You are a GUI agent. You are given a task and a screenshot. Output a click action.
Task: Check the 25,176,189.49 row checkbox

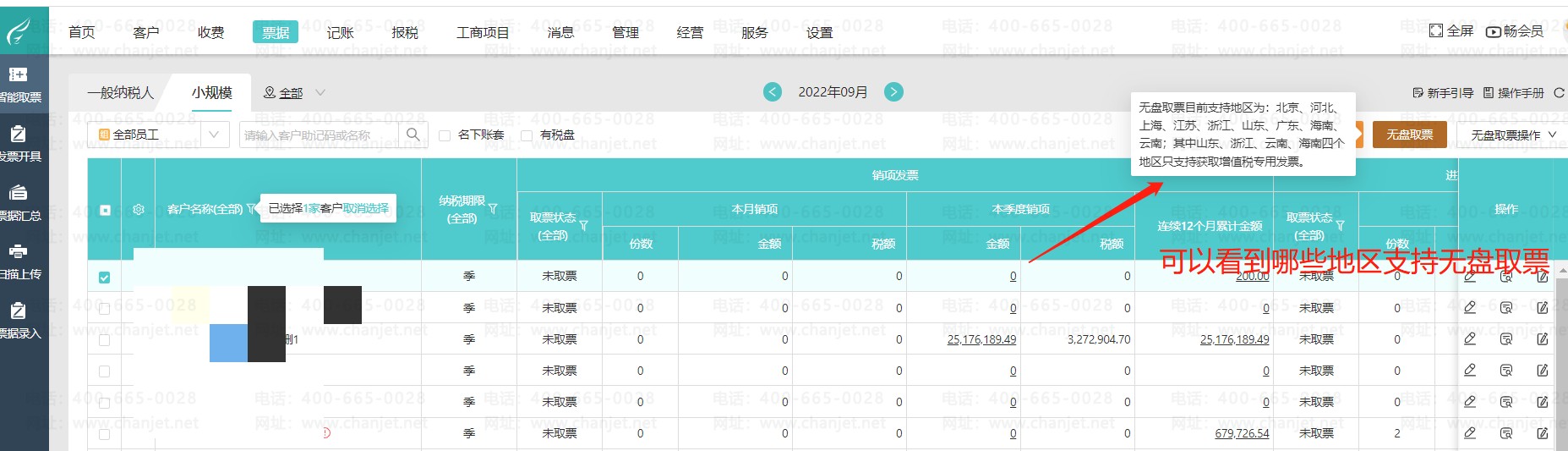(104, 339)
